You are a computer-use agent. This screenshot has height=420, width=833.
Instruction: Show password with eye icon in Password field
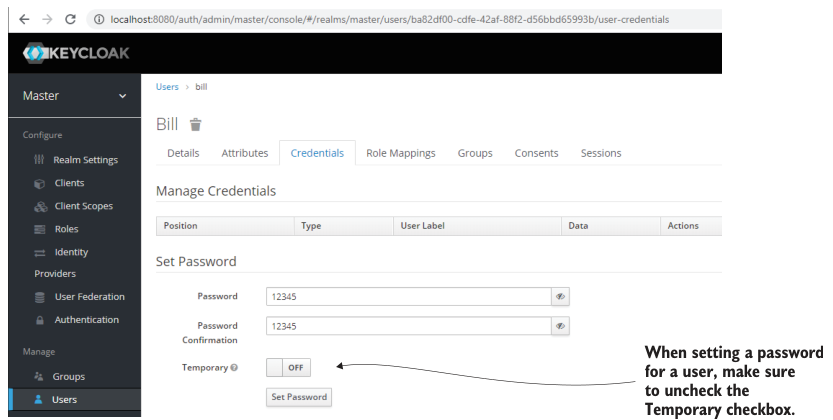point(560,296)
